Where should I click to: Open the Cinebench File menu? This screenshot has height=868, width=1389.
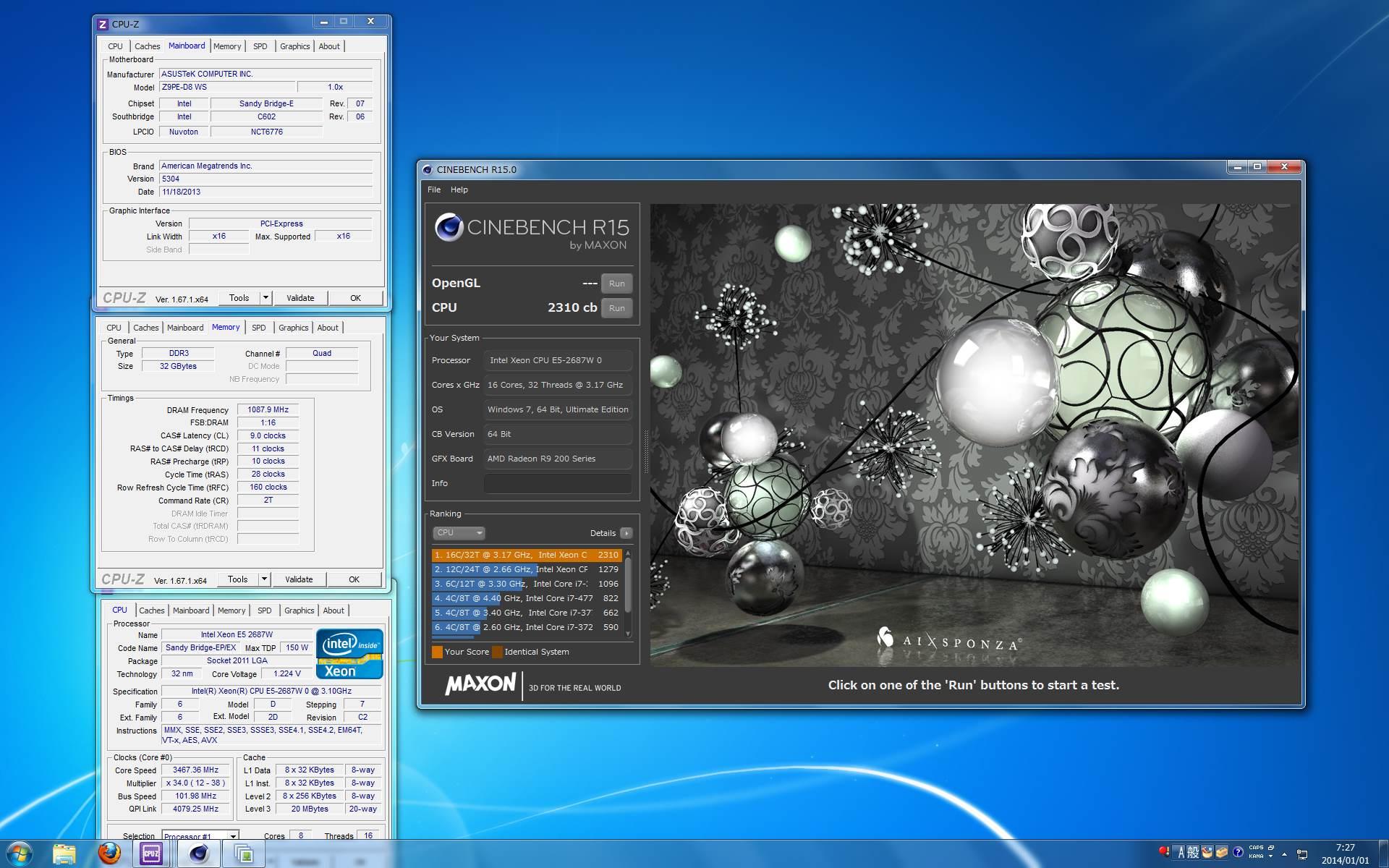pyautogui.click(x=434, y=190)
